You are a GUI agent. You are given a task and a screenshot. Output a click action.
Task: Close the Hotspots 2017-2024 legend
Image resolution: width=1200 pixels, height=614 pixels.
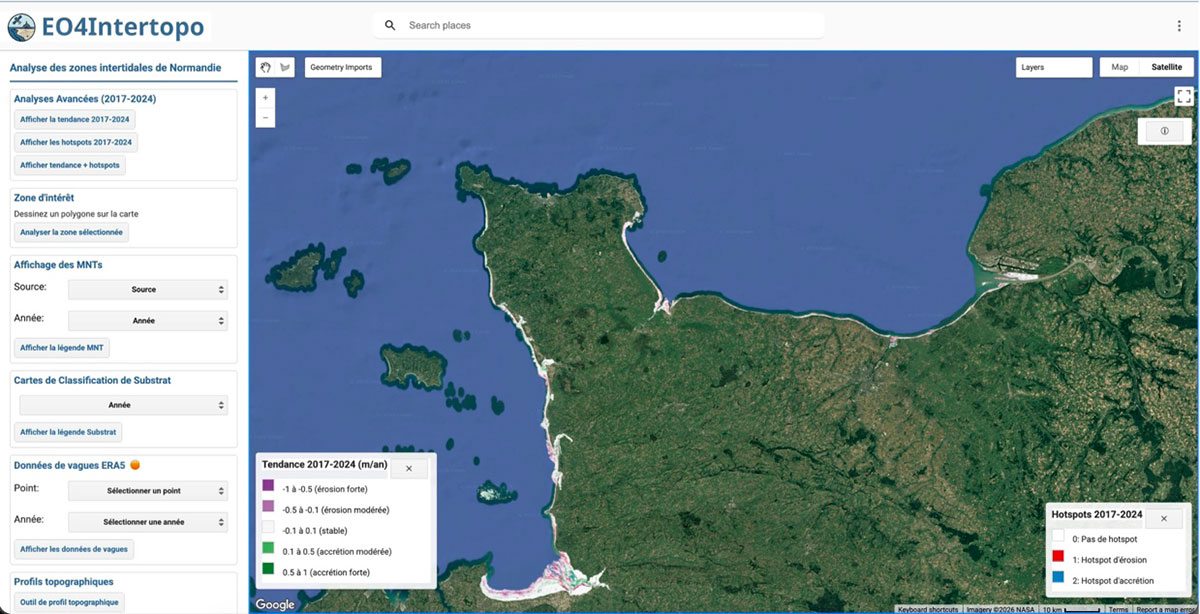(x=1163, y=518)
